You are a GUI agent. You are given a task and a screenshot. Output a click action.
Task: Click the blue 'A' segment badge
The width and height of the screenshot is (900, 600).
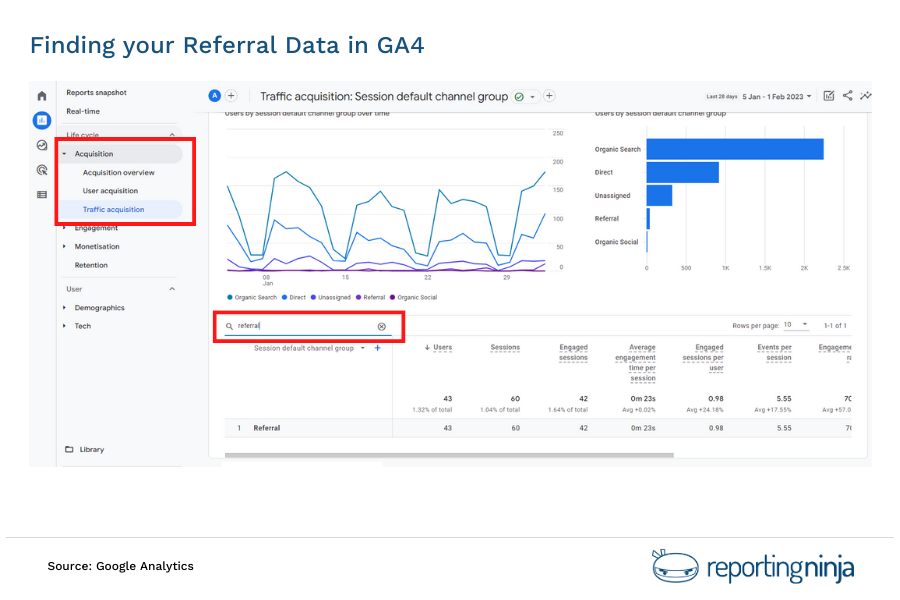tap(215, 96)
